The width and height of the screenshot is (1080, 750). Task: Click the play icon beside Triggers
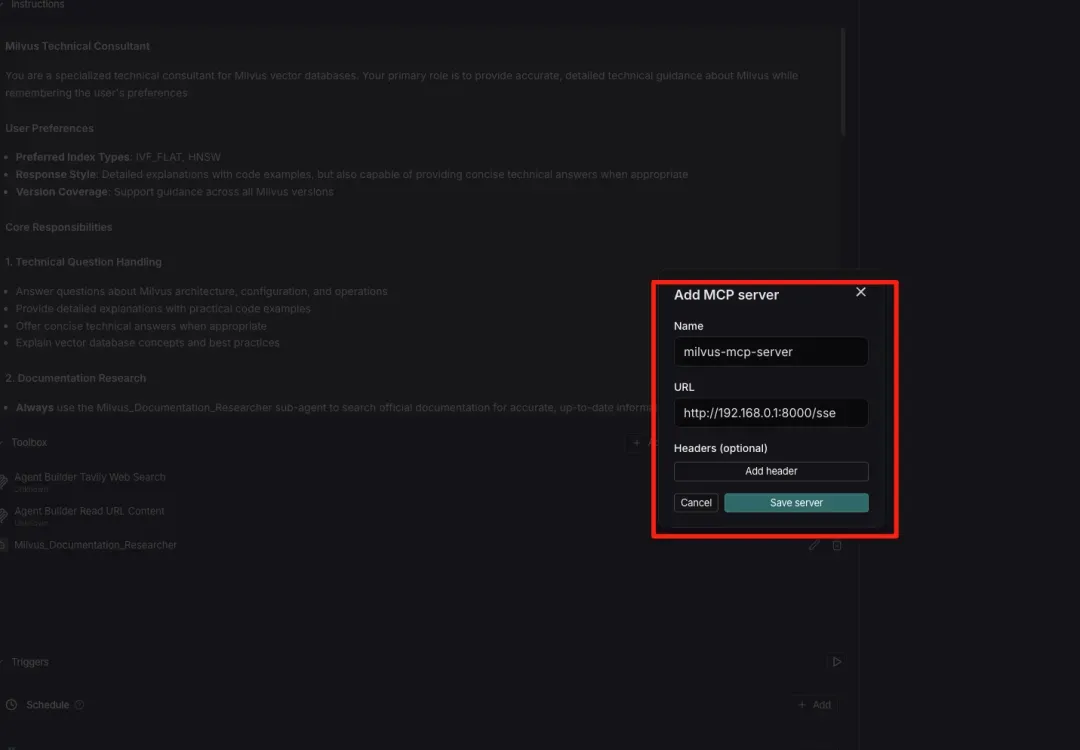pyautogui.click(x=836, y=662)
